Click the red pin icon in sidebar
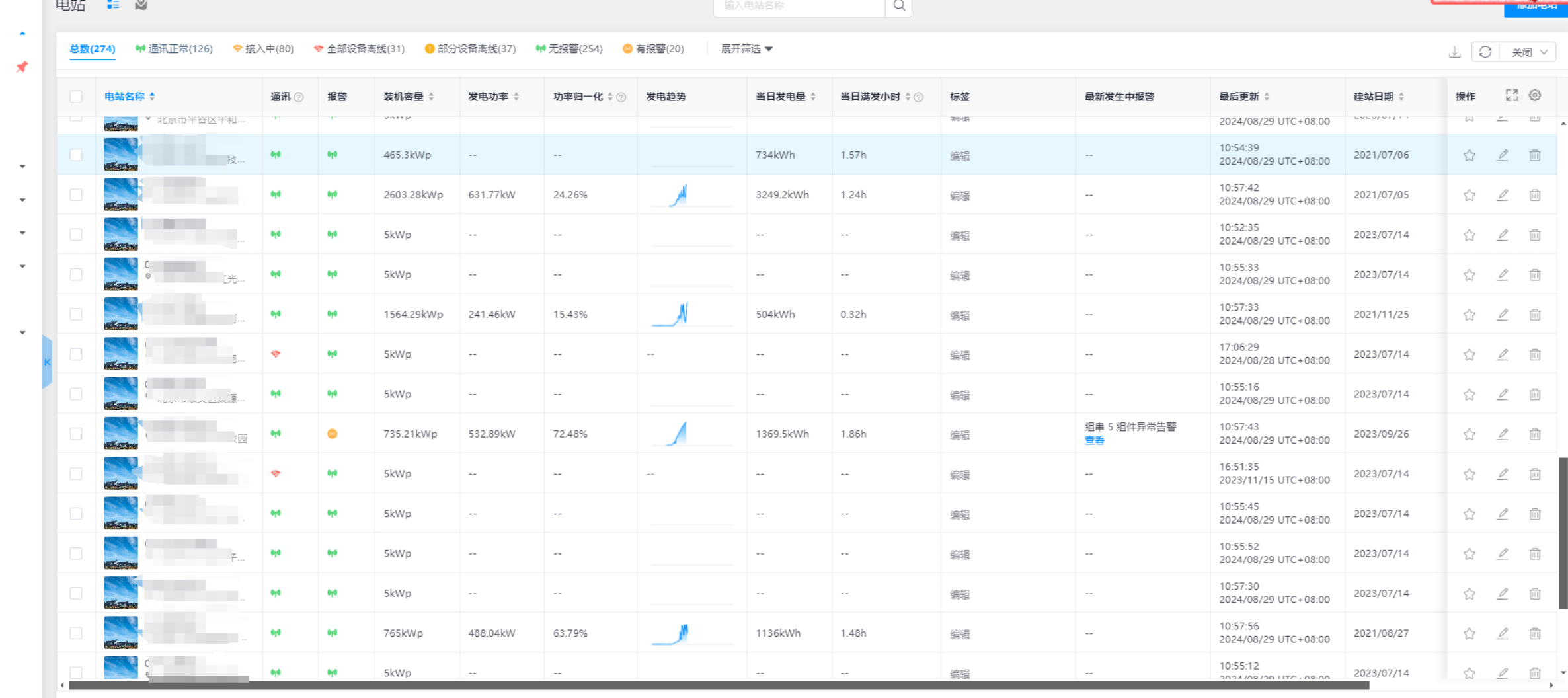 pyautogui.click(x=22, y=67)
